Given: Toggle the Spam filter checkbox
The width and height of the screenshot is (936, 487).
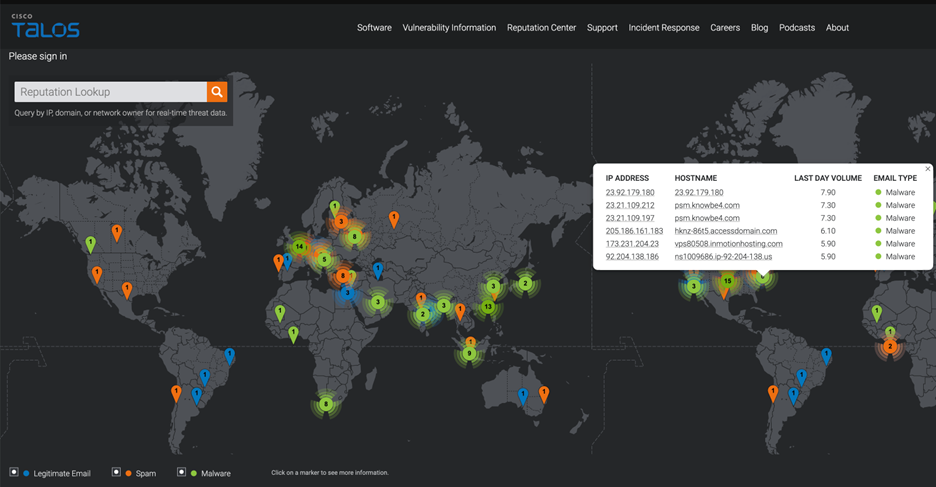Looking at the screenshot, I should click(x=116, y=472).
